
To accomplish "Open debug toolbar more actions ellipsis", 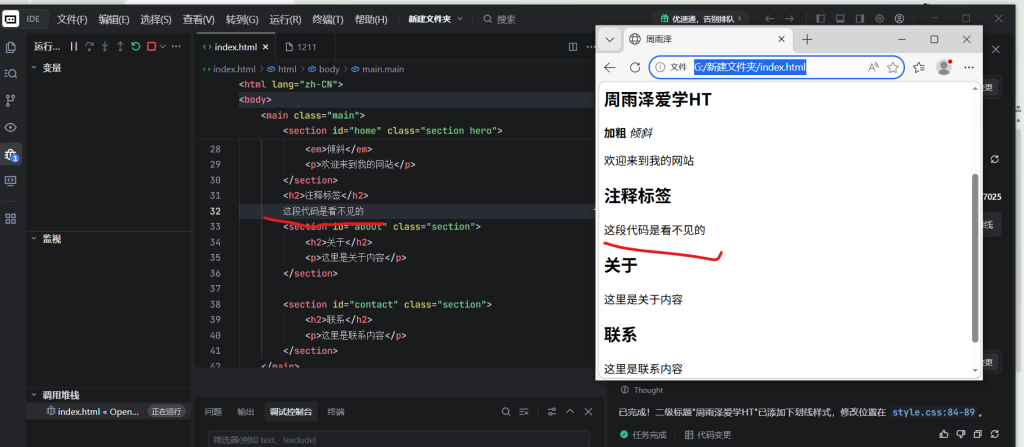I will tap(178, 46).
